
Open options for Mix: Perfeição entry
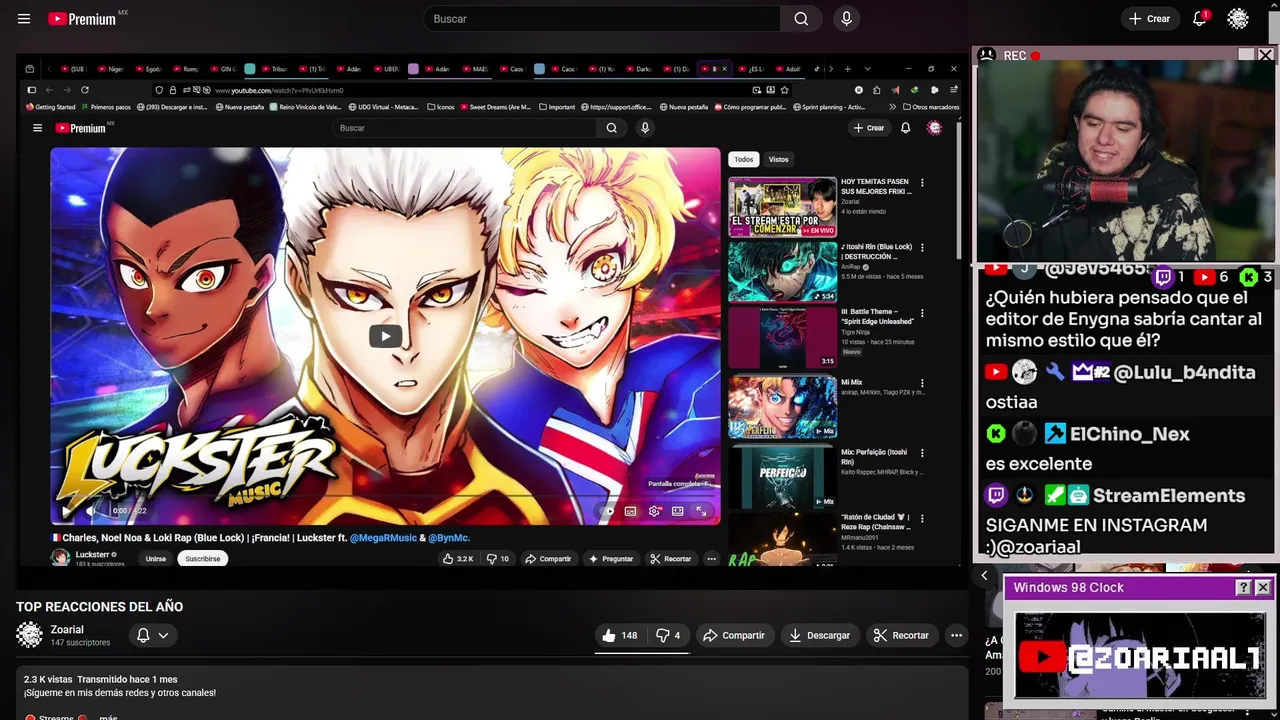coord(922,453)
